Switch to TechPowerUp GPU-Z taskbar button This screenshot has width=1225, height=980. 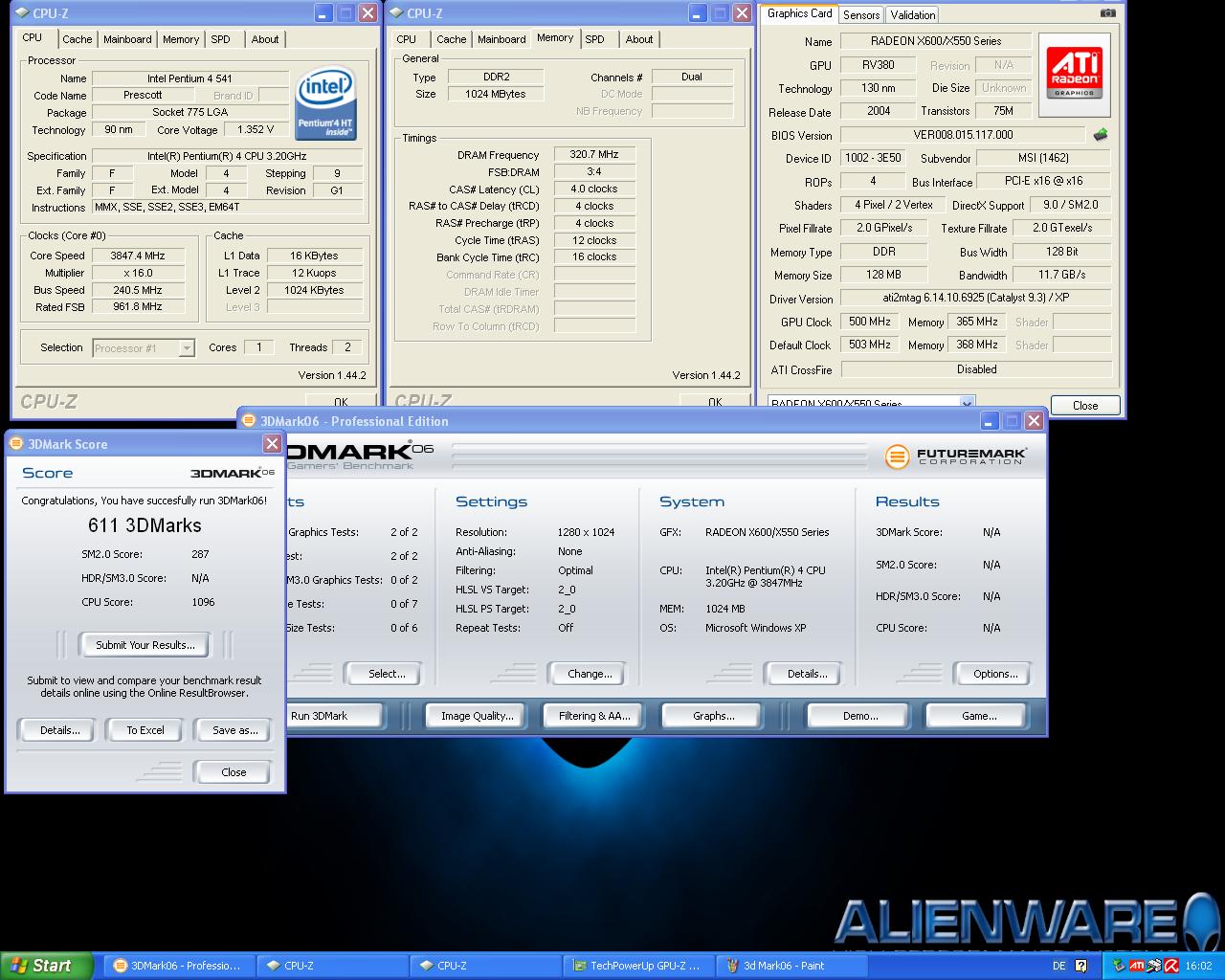639,966
